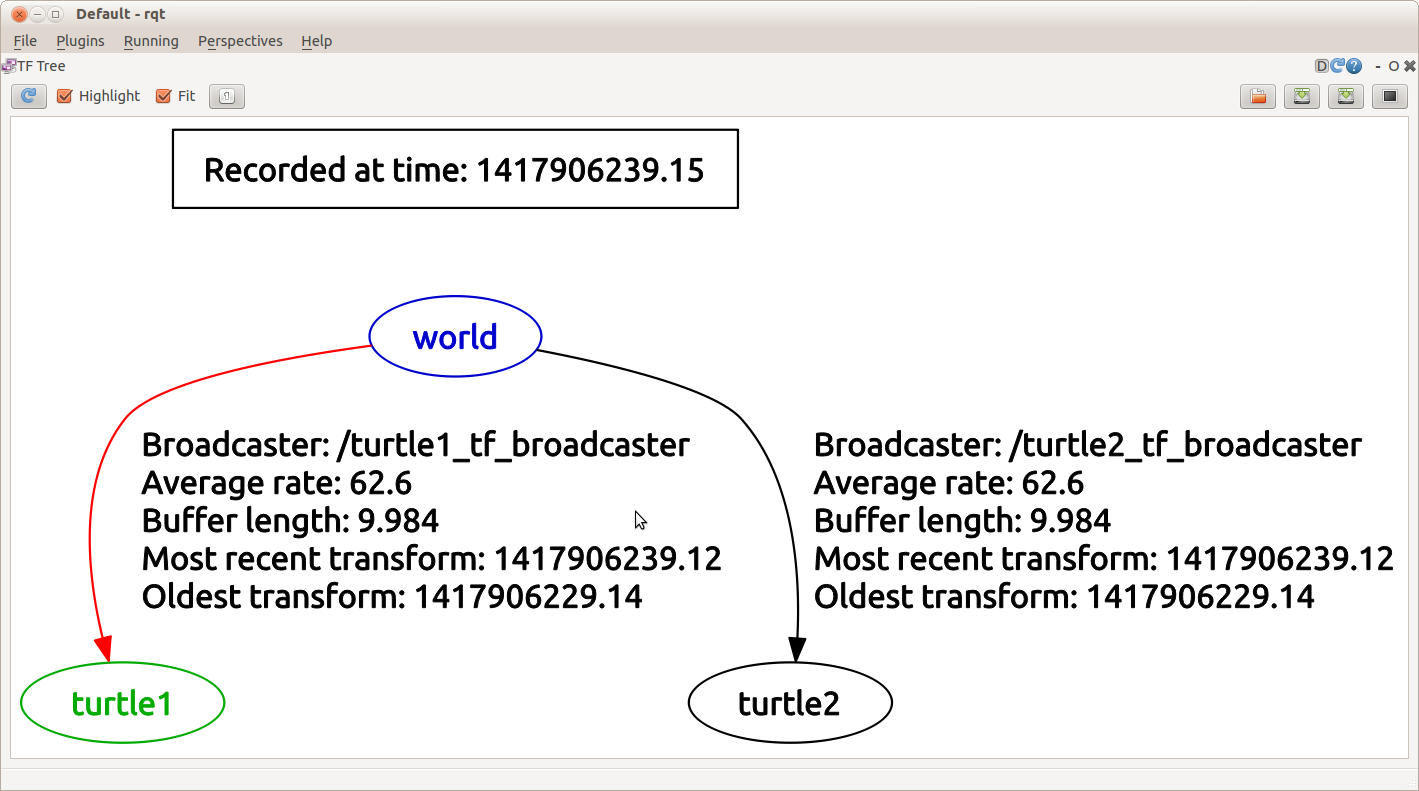Screen dimensions: 1419x791
Task: Open the Perspectives menu
Action: point(240,41)
